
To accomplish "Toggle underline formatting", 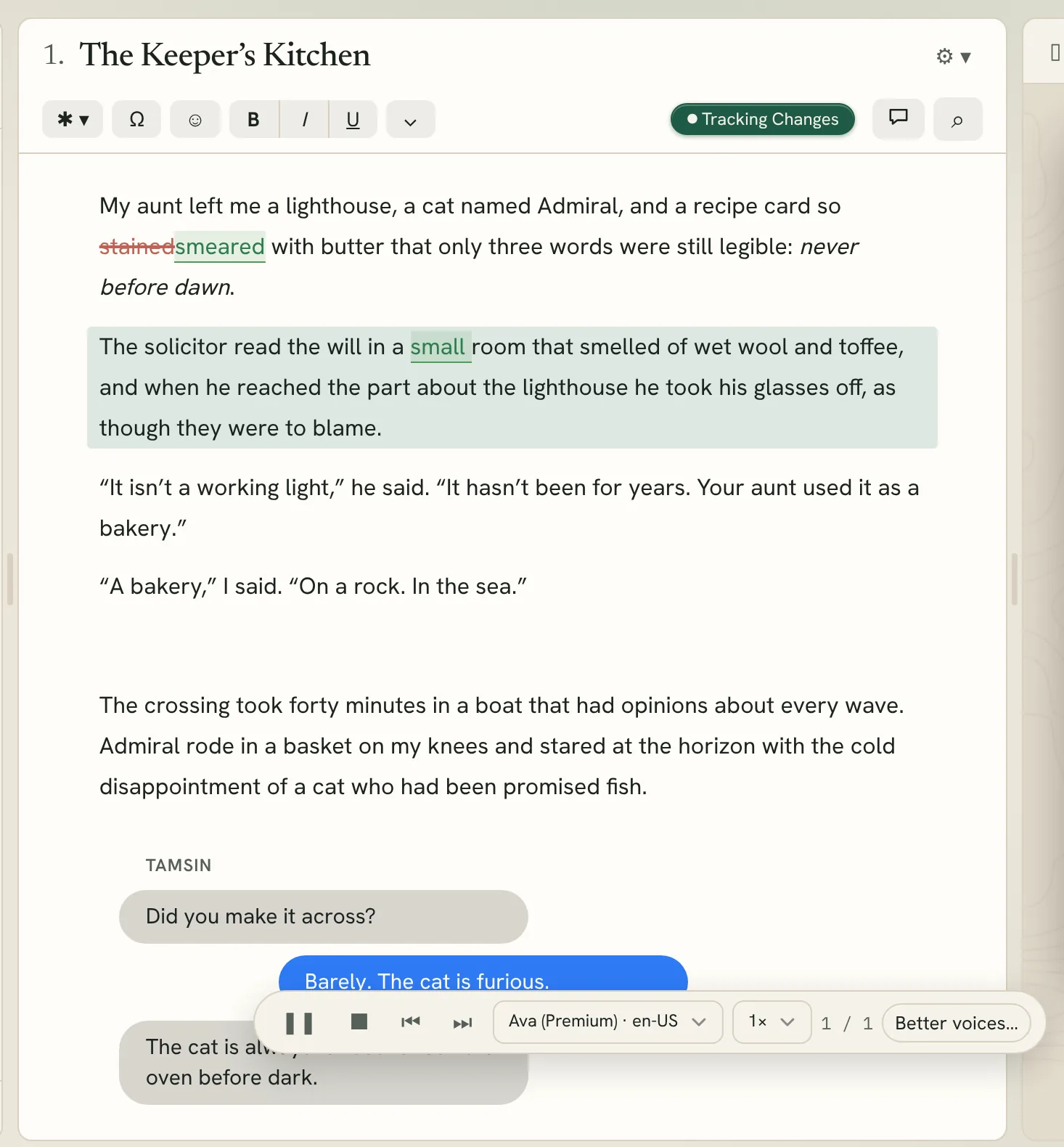I will 353,119.
